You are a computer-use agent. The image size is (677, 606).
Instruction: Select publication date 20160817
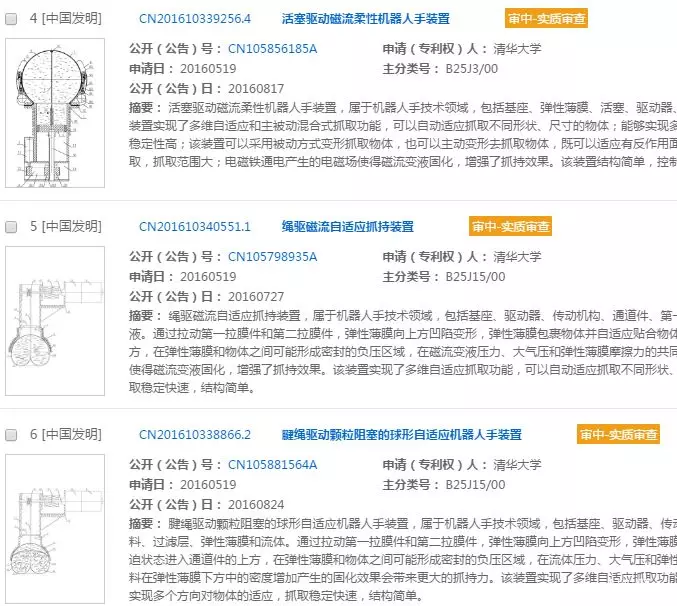tap(256, 89)
